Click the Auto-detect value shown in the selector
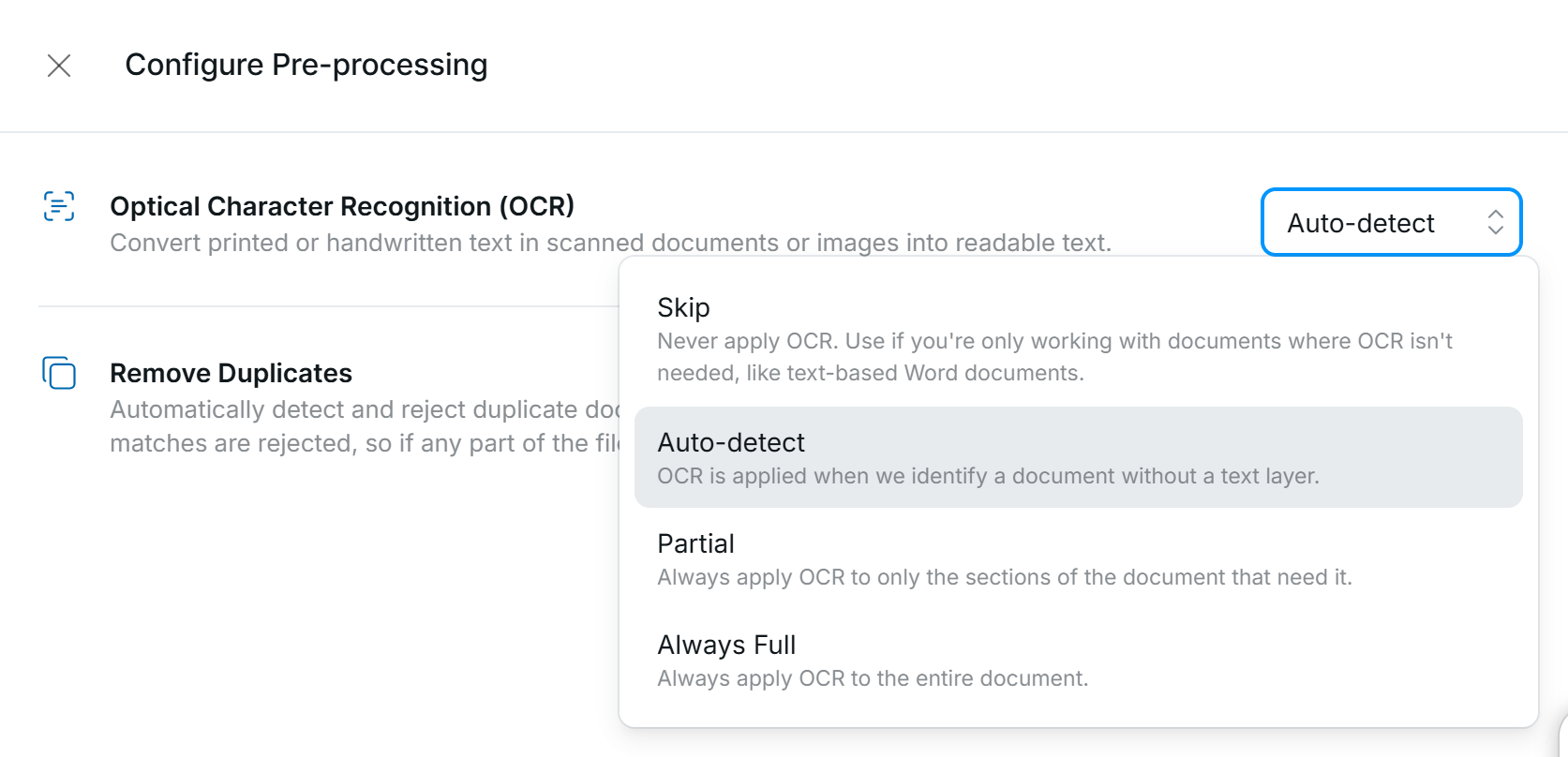 1361,222
